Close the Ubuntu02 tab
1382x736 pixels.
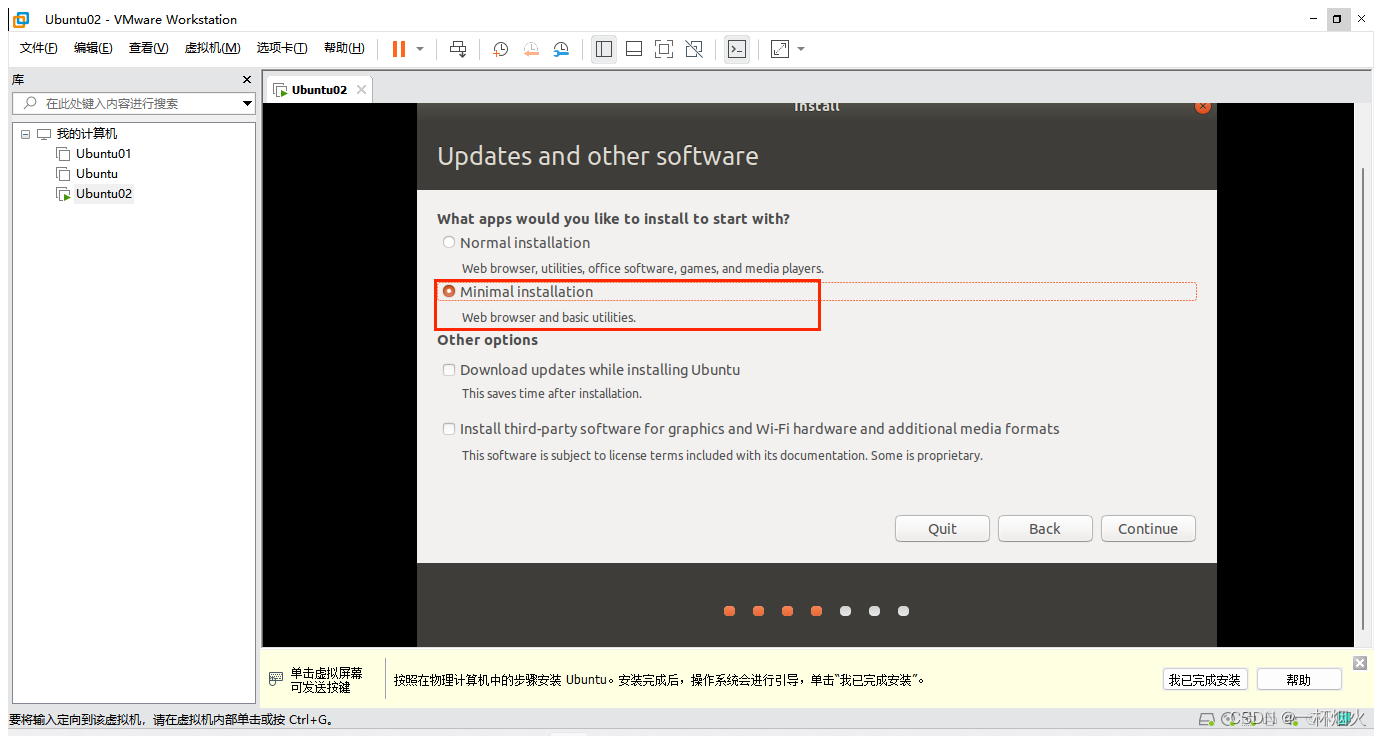(362, 90)
